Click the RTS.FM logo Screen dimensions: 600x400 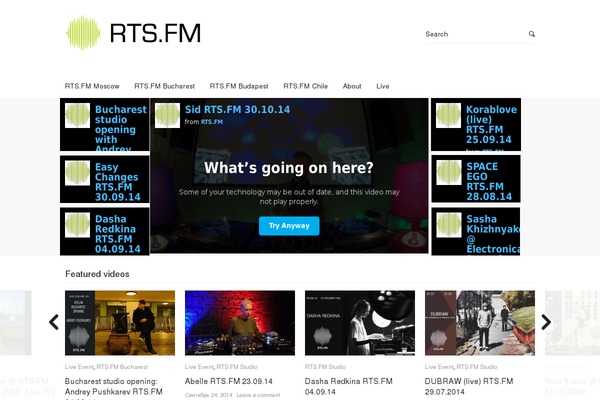(133, 33)
